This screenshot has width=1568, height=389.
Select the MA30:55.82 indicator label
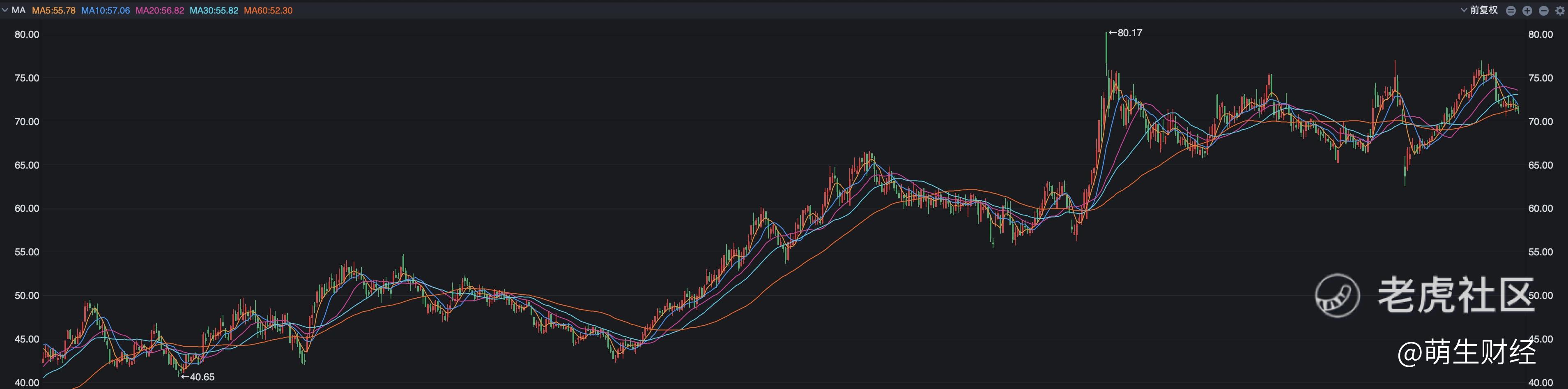coord(214,10)
